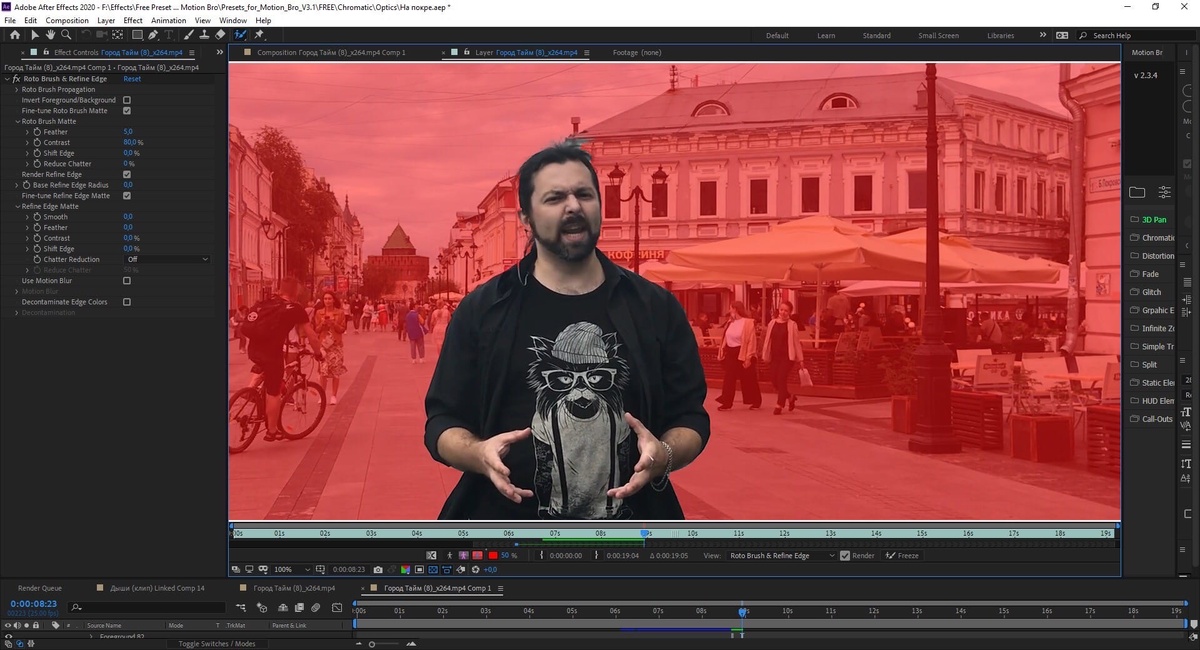Screen dimensions: 1200x650
Task: Open the Composition menu
Action: click(x=67, y=20)
